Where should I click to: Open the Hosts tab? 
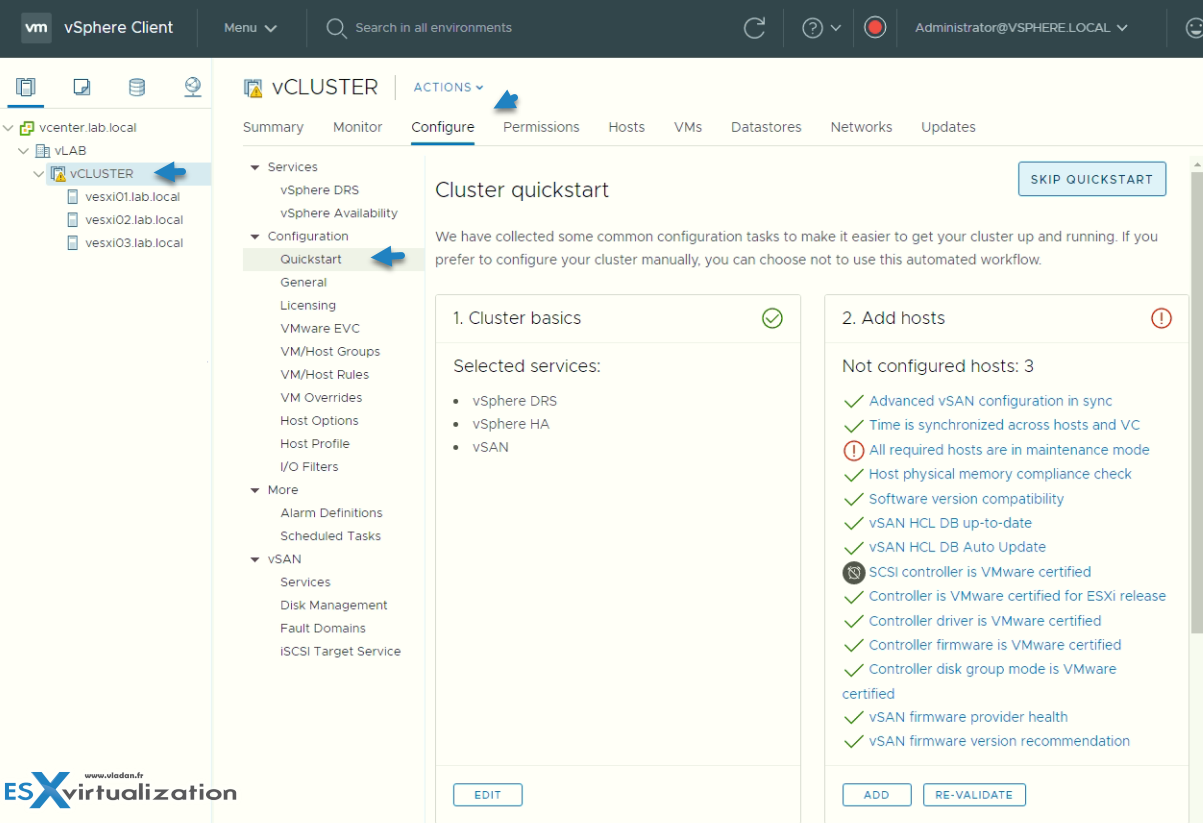627,127
